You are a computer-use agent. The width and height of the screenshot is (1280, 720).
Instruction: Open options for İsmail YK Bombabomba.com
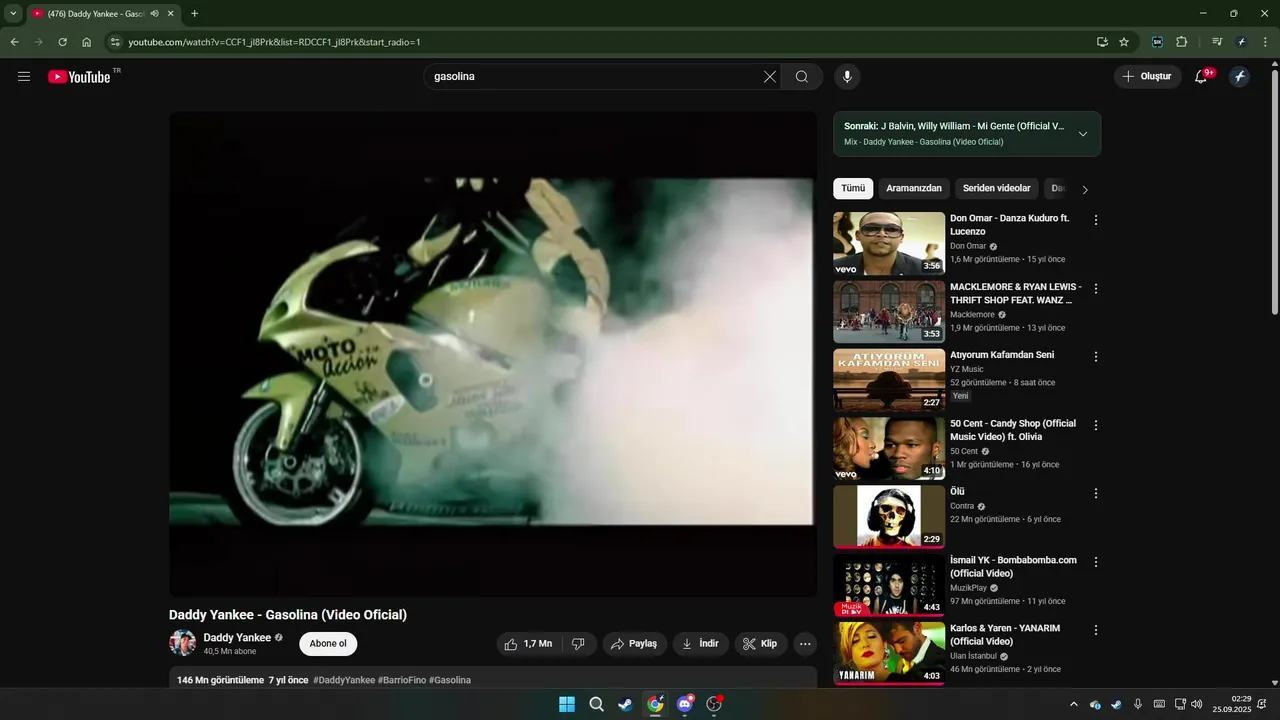coord(1096,562)
